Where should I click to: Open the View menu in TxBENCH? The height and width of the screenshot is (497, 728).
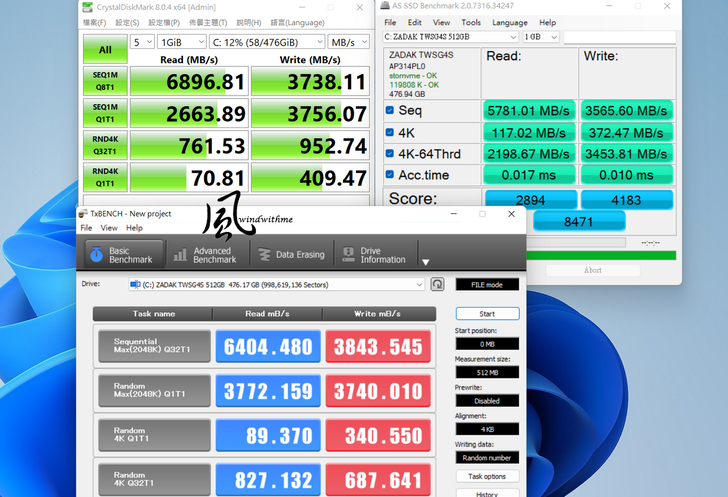point(109,228)
